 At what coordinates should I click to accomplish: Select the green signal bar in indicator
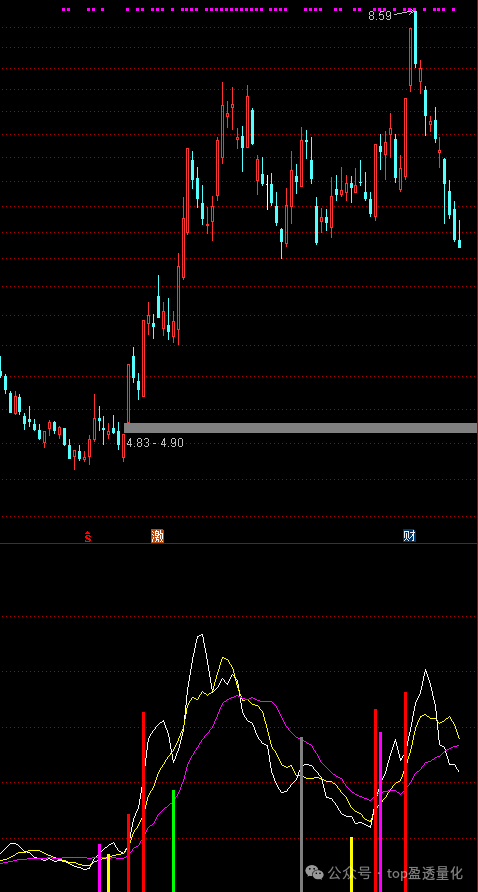point(174,841)
